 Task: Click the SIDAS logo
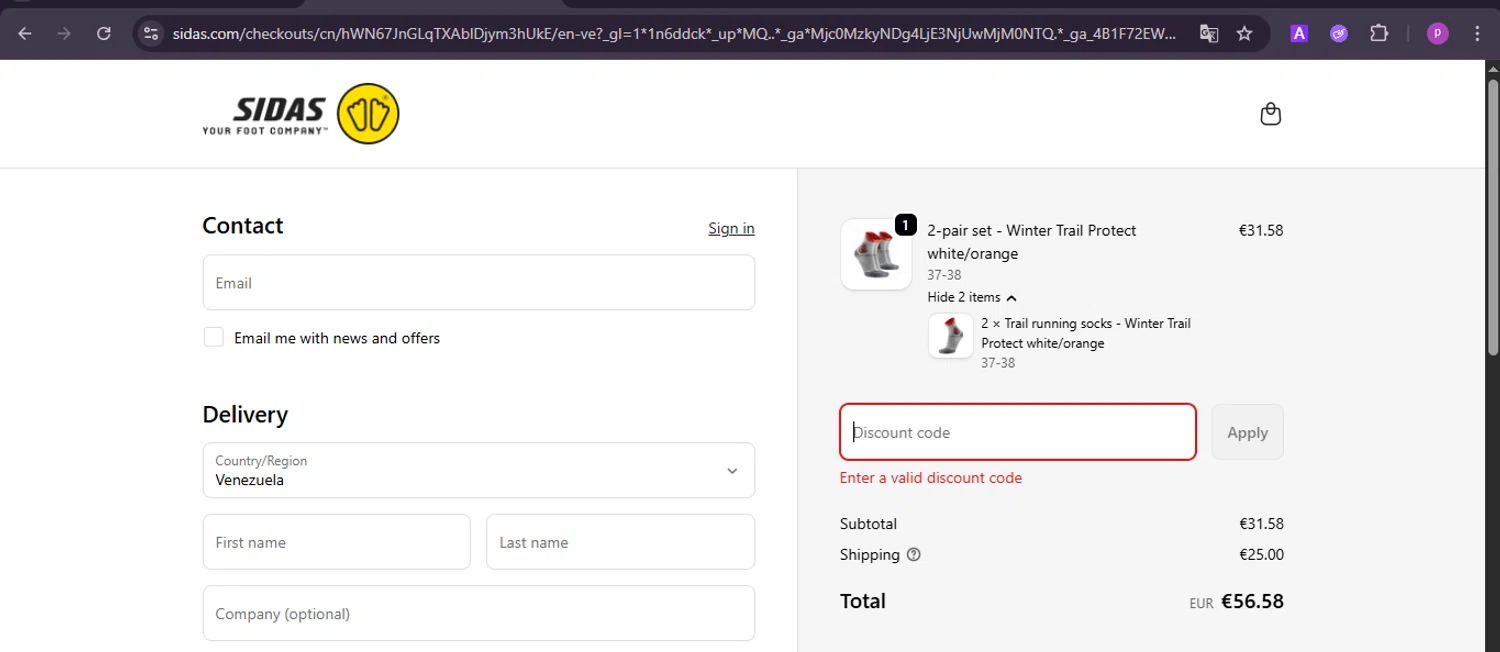click(301, 114)
